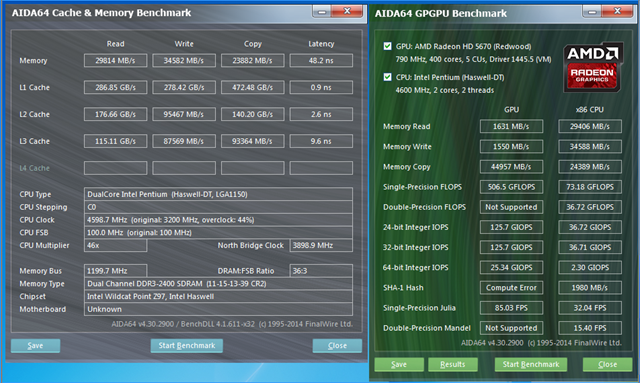This screenshot has width=640, height=383.
Task: Minimize the Cache & Memory Benchmark window
Action: click(322, 11)
